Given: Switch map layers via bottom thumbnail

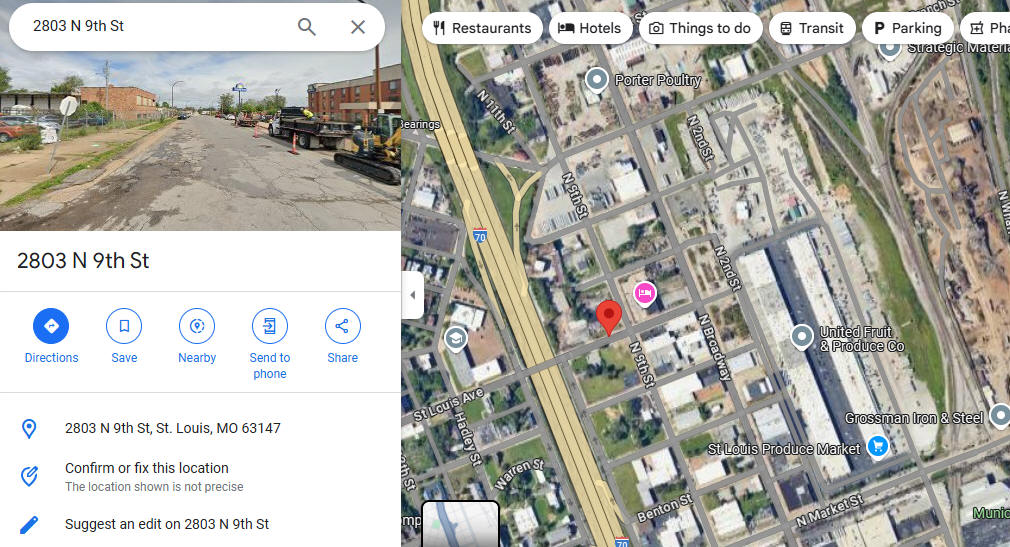Looking at the screenshot, I should click(x=460, y=524).
